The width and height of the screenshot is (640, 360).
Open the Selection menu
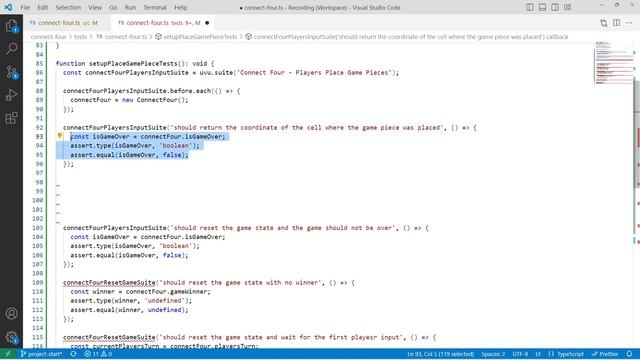(68, 7)
